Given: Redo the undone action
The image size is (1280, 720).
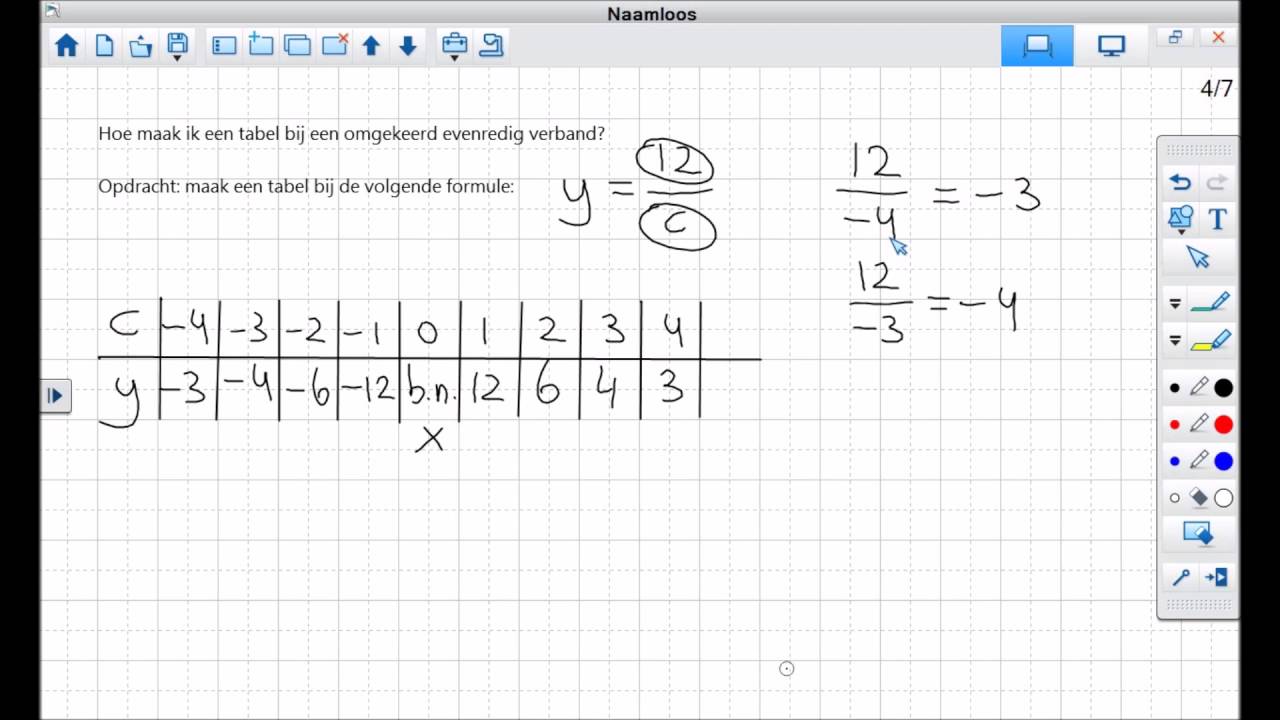Looking at the screenshot, I should click(x=1217, y=182).
